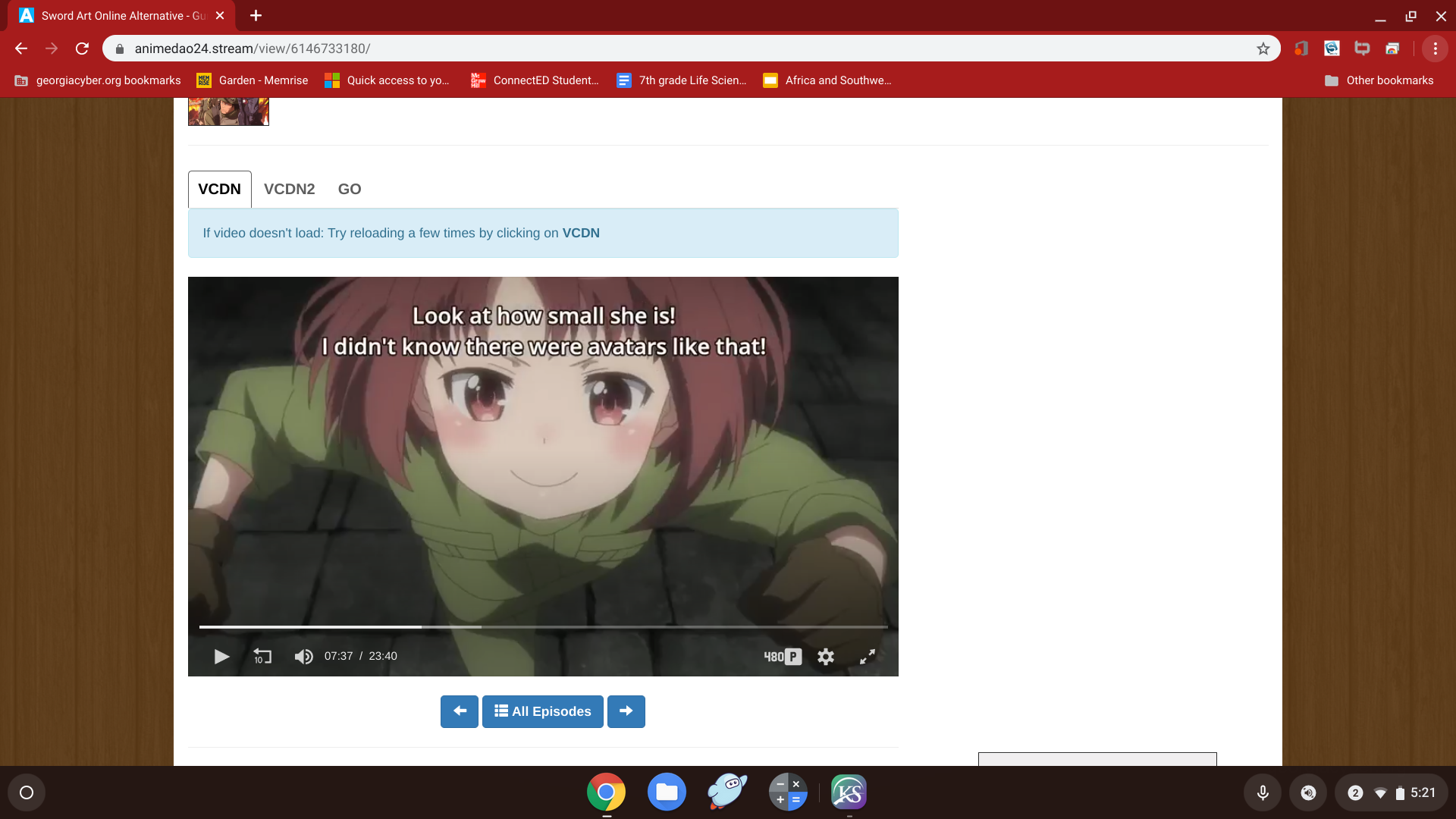Open the rocket app on shelf

point(727,792)
